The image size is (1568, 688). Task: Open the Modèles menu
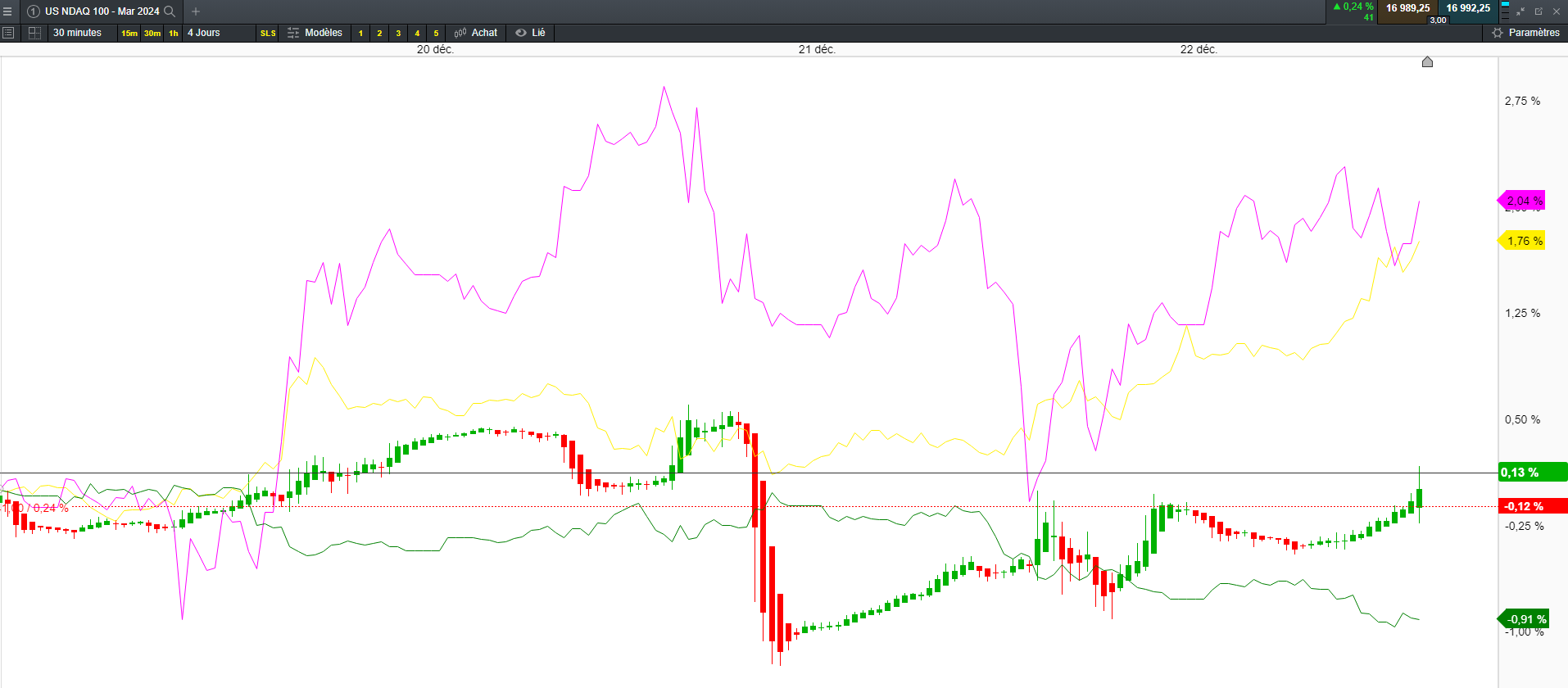315,33
